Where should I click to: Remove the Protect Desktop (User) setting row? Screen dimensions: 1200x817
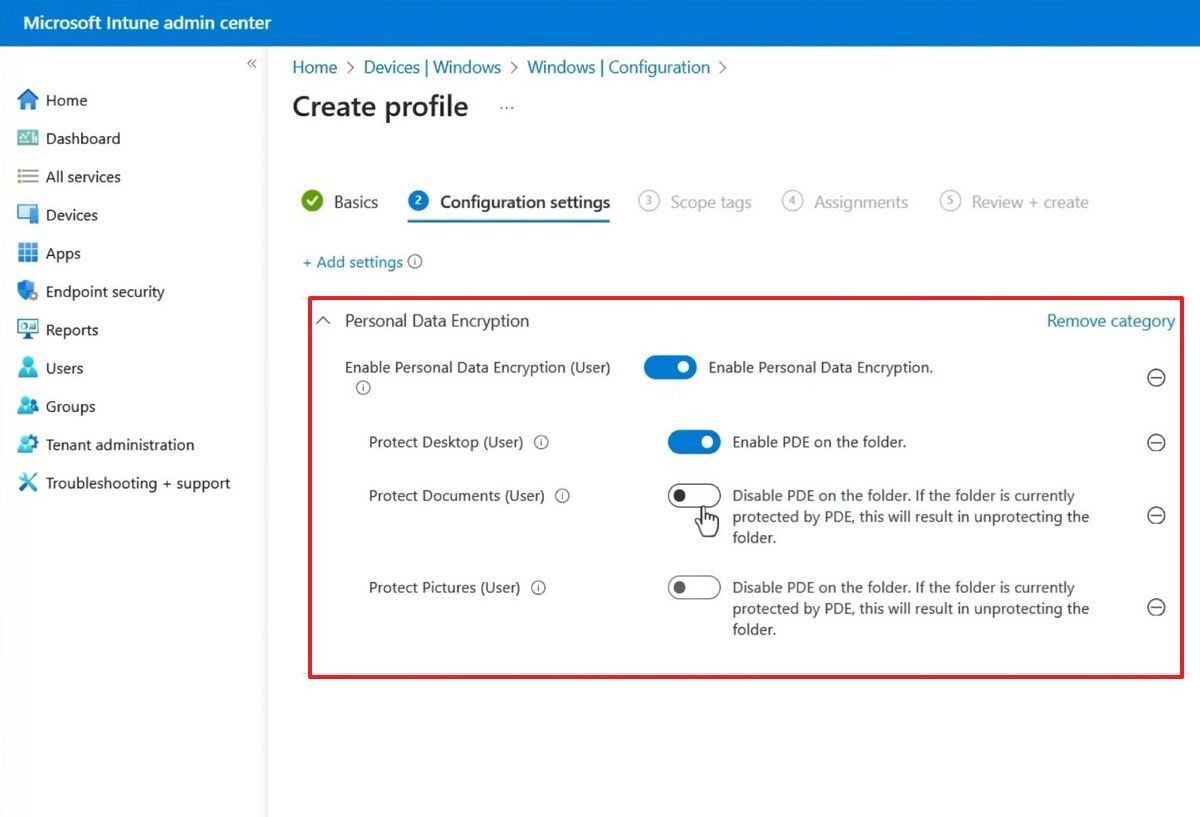1156,443
